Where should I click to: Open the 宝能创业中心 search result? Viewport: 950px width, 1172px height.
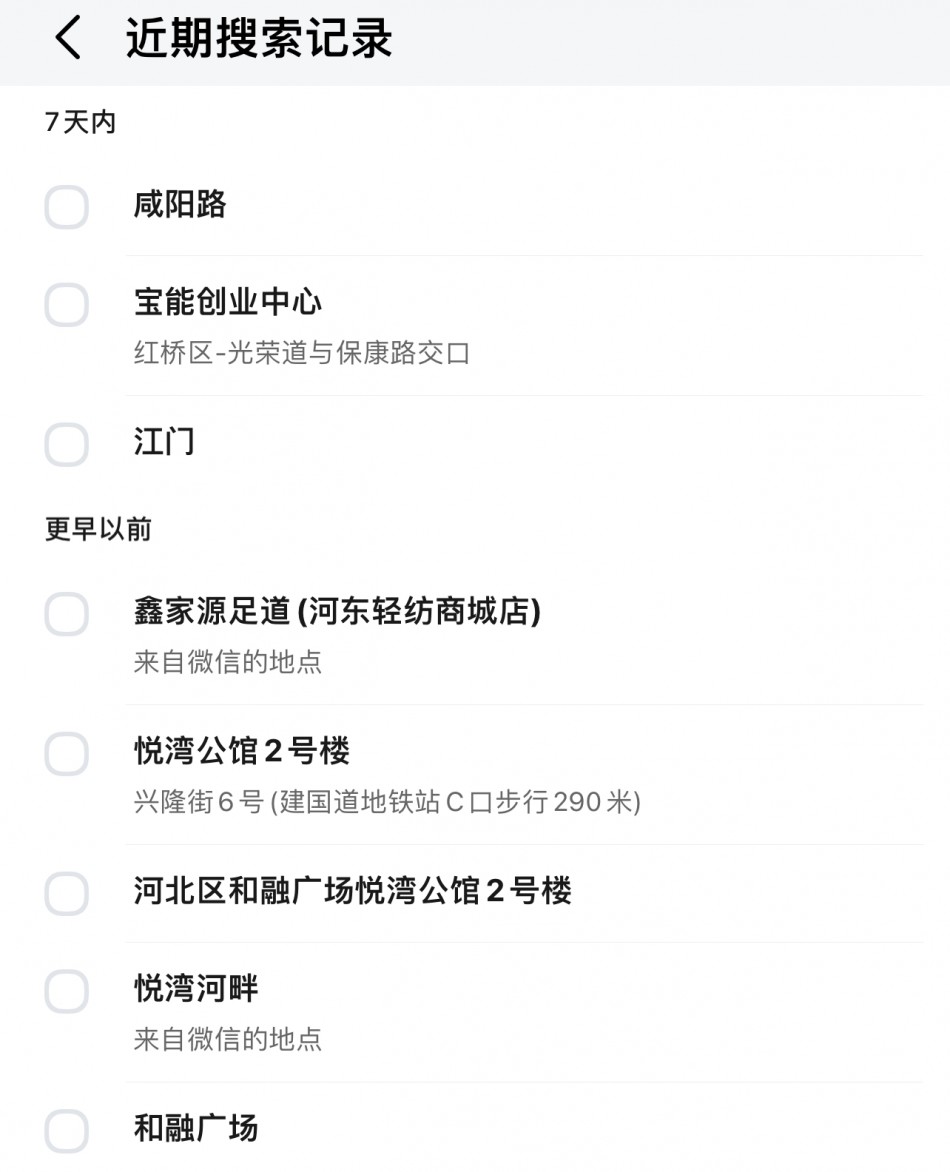228,302
